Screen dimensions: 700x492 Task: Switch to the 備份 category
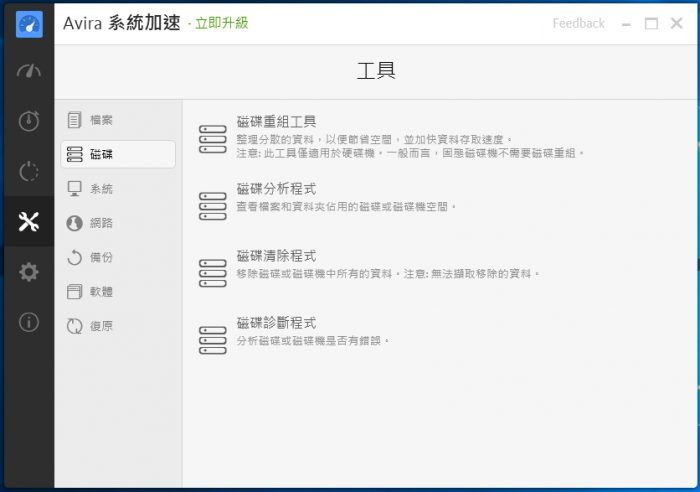118,257
